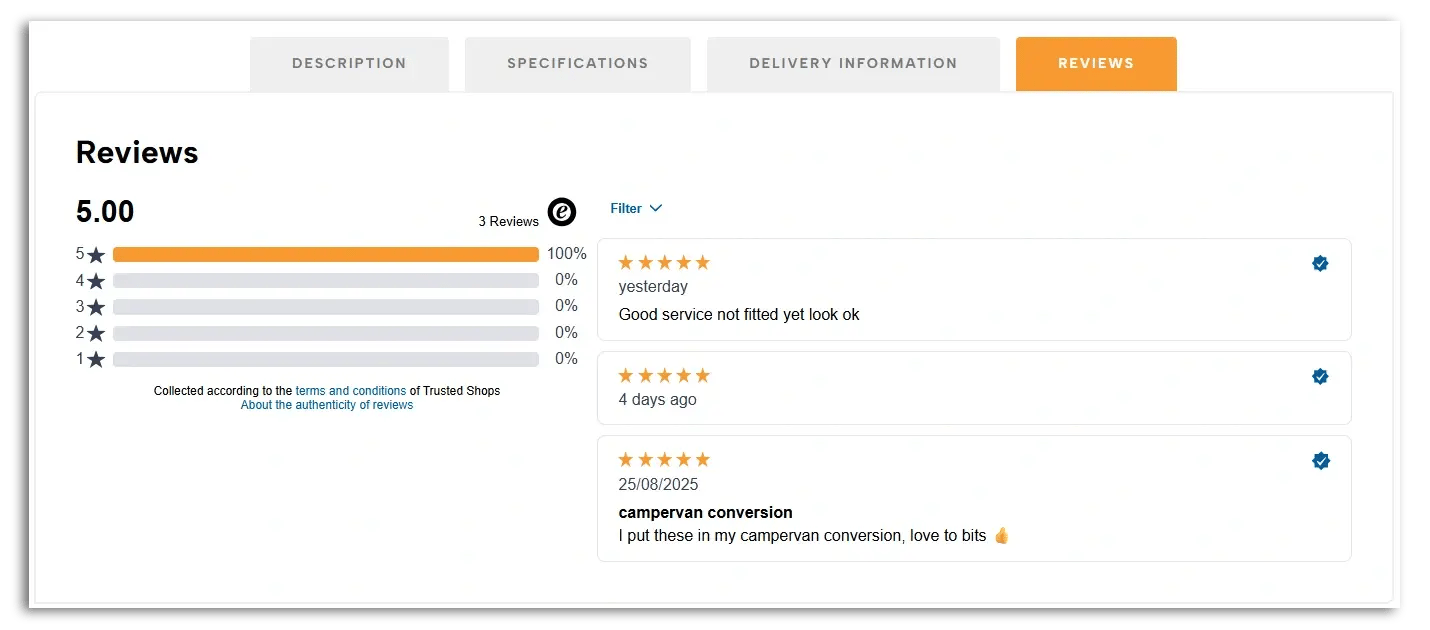Viewport: 1430px width, 630px height.
Task: Click the 3 Reviews count text
Action: (509, 221)
